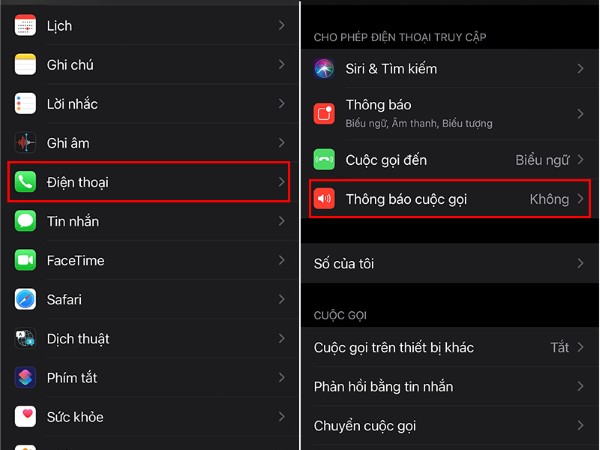Screen dimensions: 600x450
Task: Tap the Phím tắt shortcuts icon
Action: pyautogui.click(x=25, y=377)
